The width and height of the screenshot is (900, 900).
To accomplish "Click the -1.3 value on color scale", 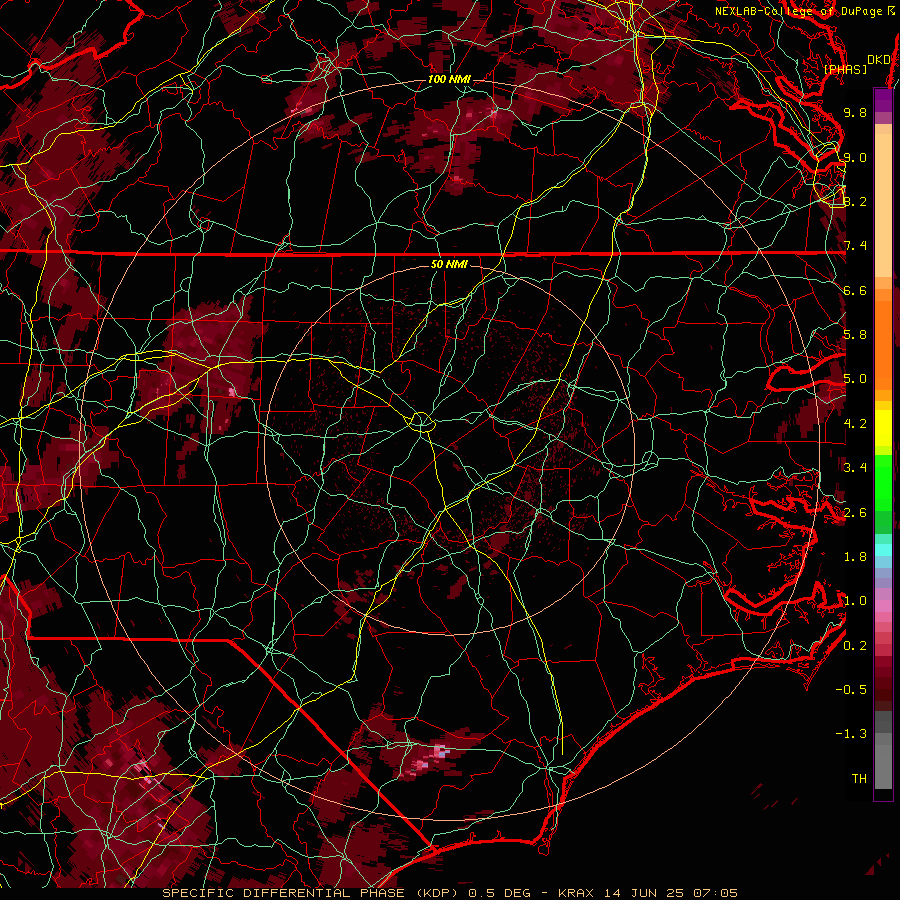I will (851, 734).
